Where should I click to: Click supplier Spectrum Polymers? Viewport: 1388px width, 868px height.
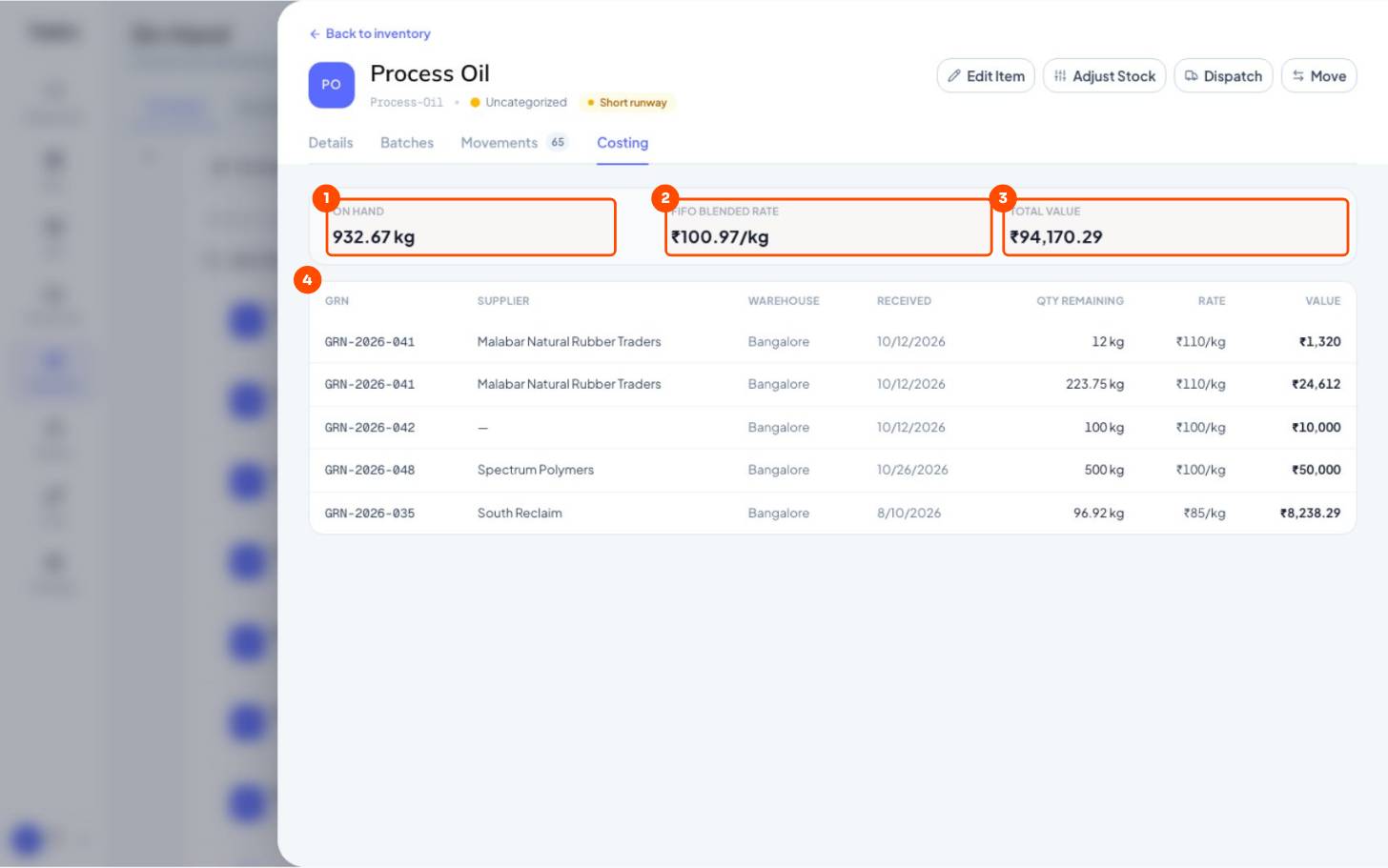coord(536,470)
